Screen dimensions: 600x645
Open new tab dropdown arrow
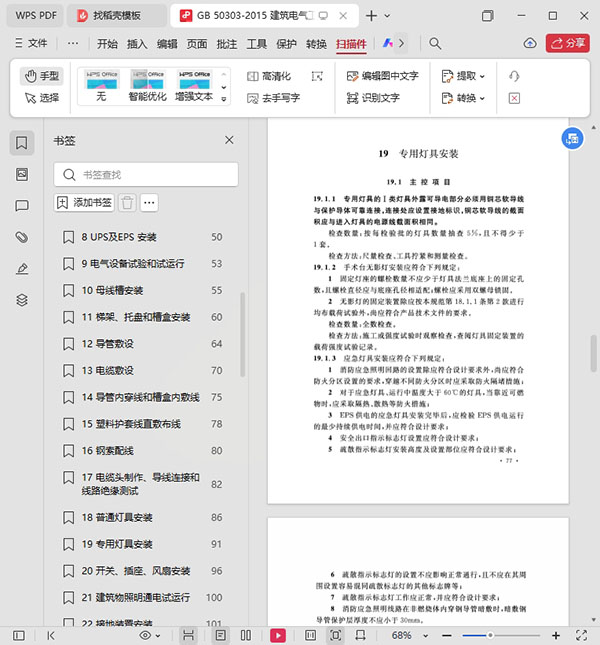click(387, 16)
